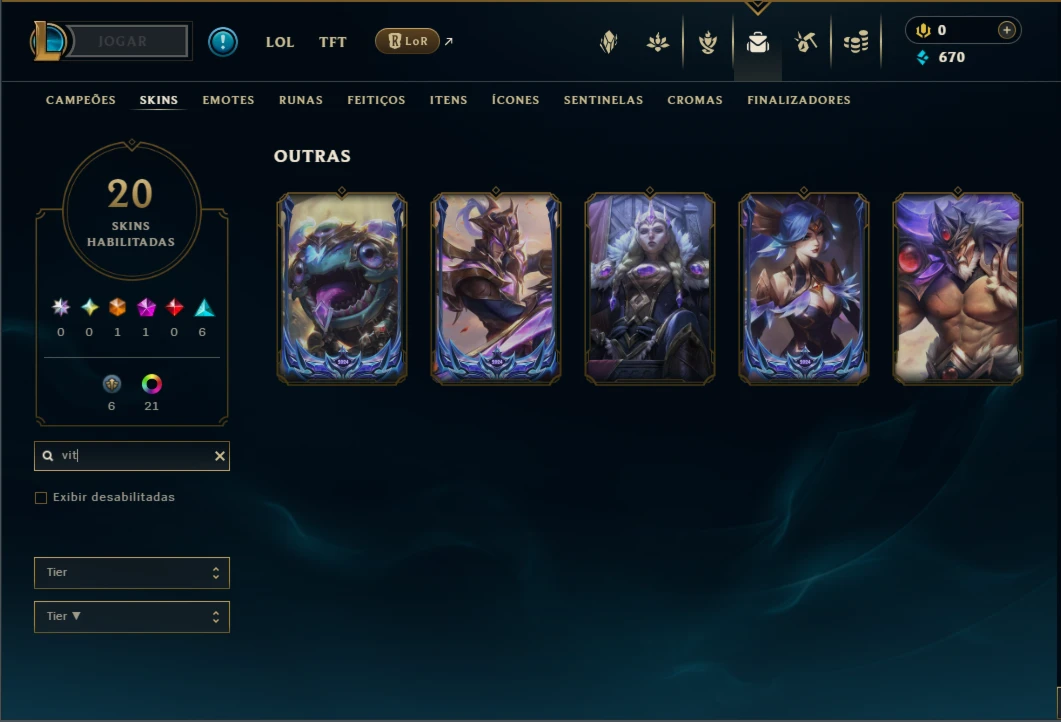Click the chroma color wheel icon
Viewport: 1061px width, 722px height.
coord(152,384)
